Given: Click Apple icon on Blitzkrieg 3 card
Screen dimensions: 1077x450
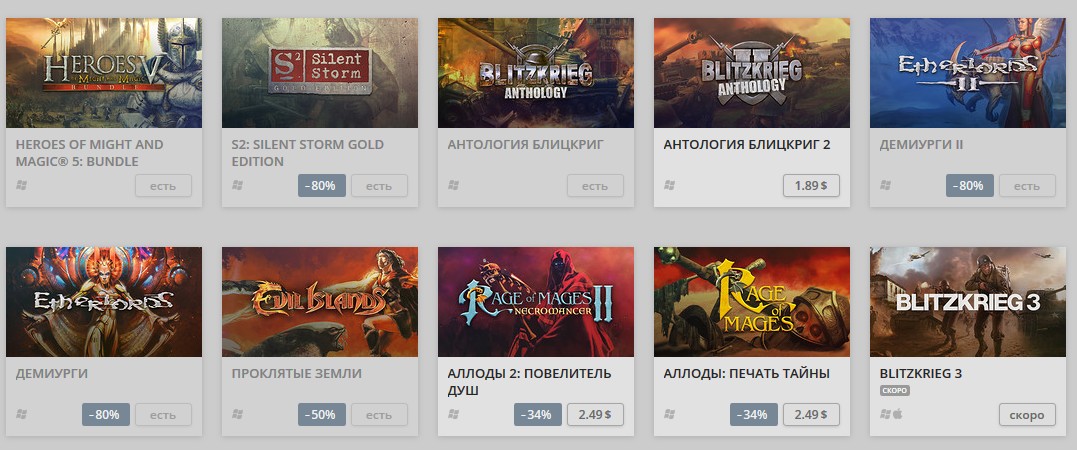Looking at the screenshot, I should tap(898, 414).
